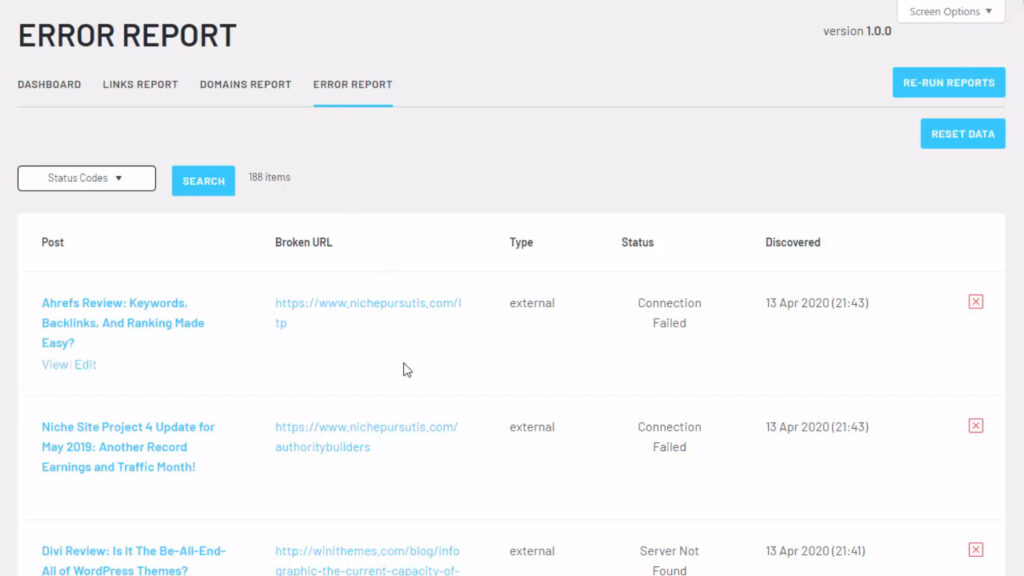The width and height of the screenshot is (1024, 576).
Task: Open the Status Codes dropdown
Action: tap(87, 178)
